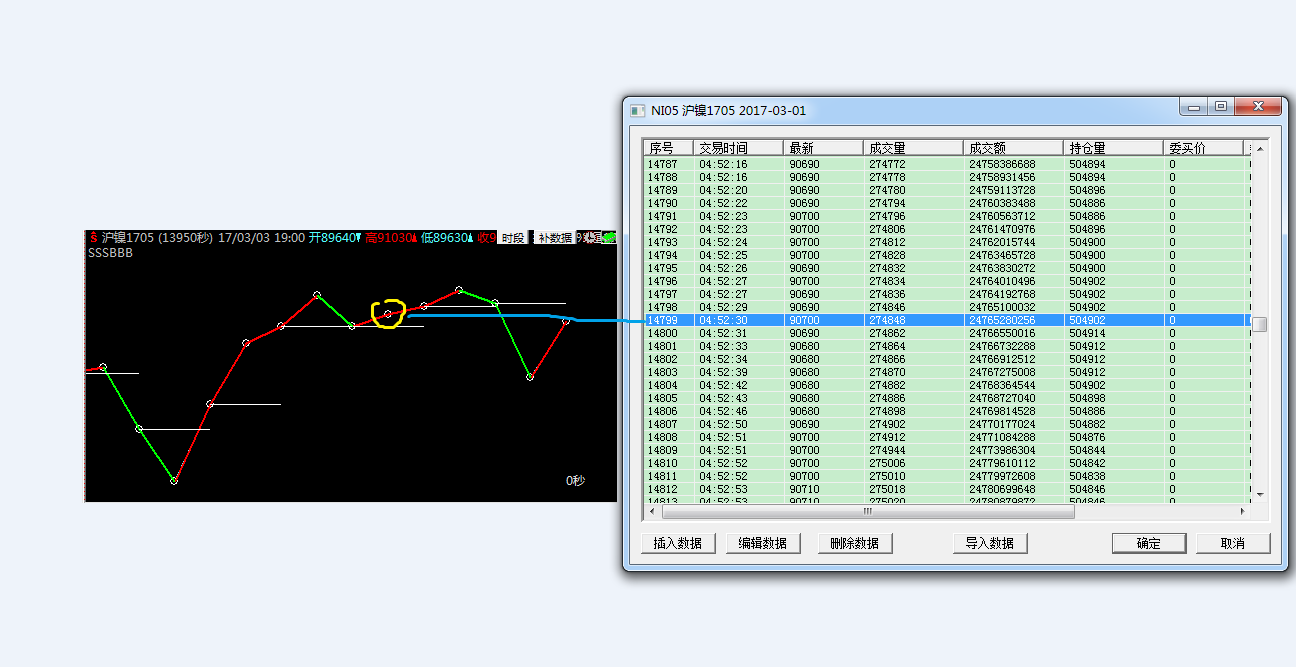The image size is (1296, 667).
Task: Click the horizontal scrollbar thumb
Action: pyautogui.click(x=868, y=511)
